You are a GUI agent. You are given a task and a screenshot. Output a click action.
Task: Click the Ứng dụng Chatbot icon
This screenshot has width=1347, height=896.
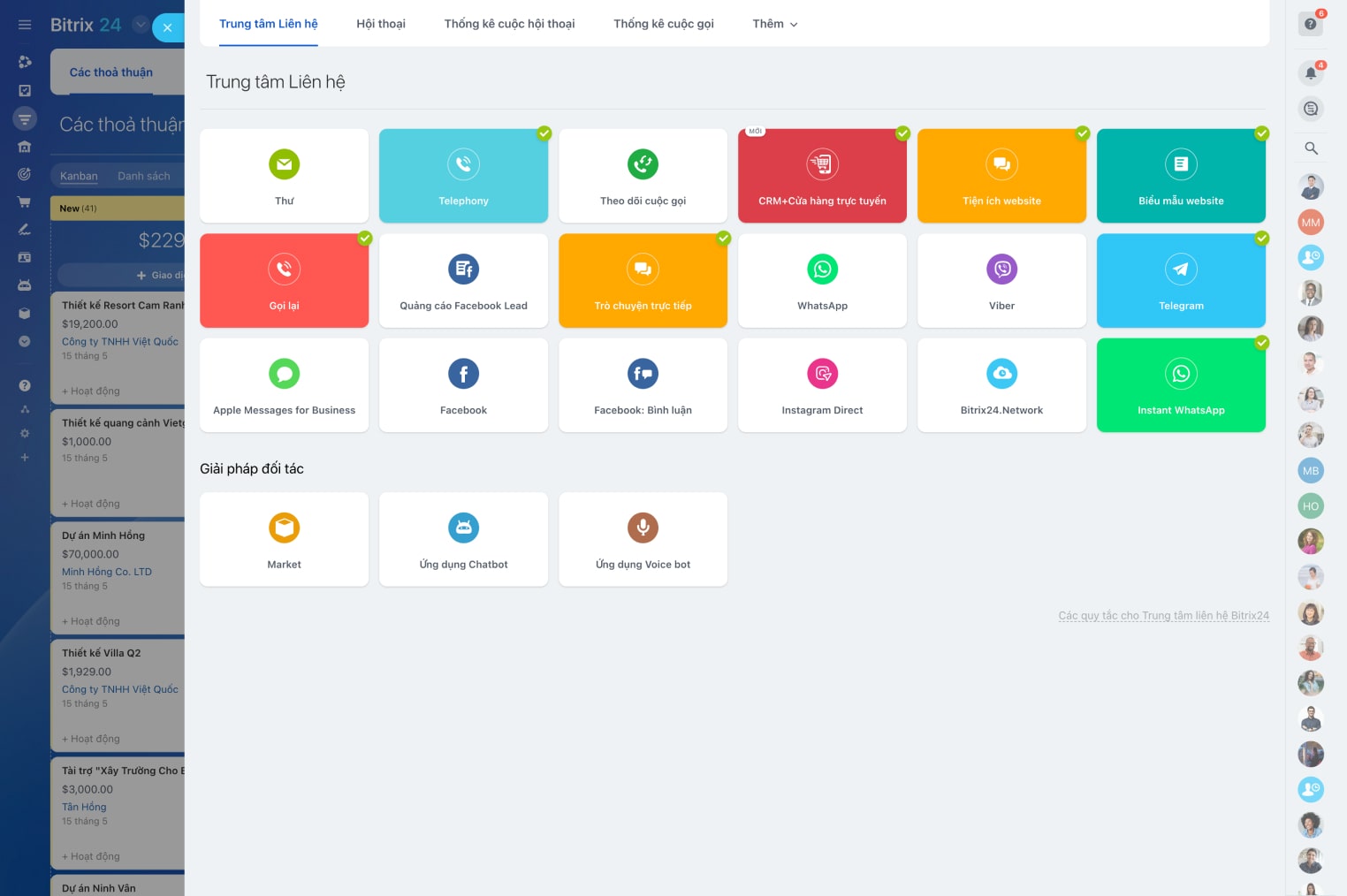pyautogui.click(x=463, y=528)
